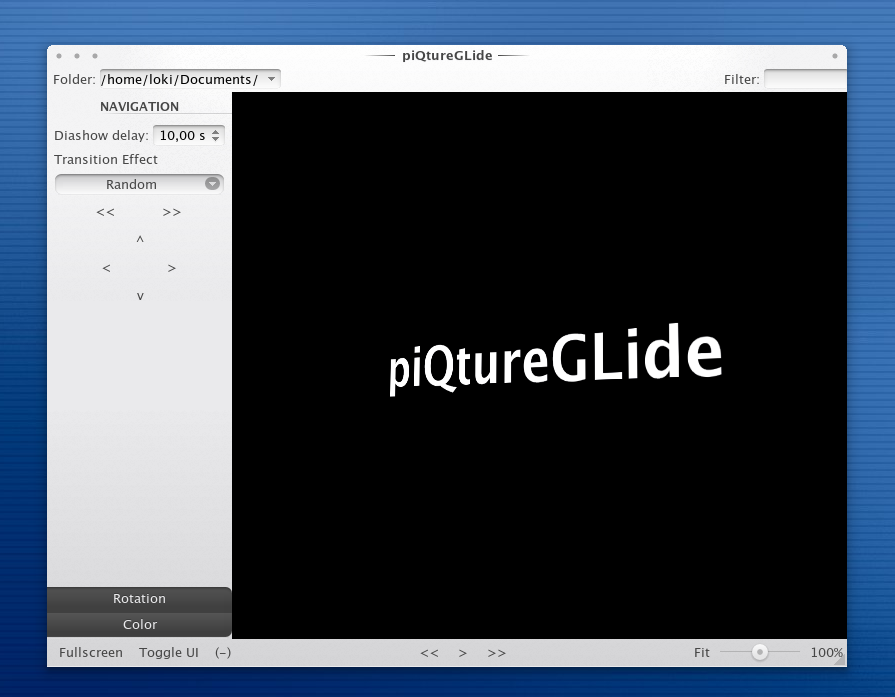Increase the Diashow delay with up arrow
Viewport: 895px width, 697px height.
(215, 131)
